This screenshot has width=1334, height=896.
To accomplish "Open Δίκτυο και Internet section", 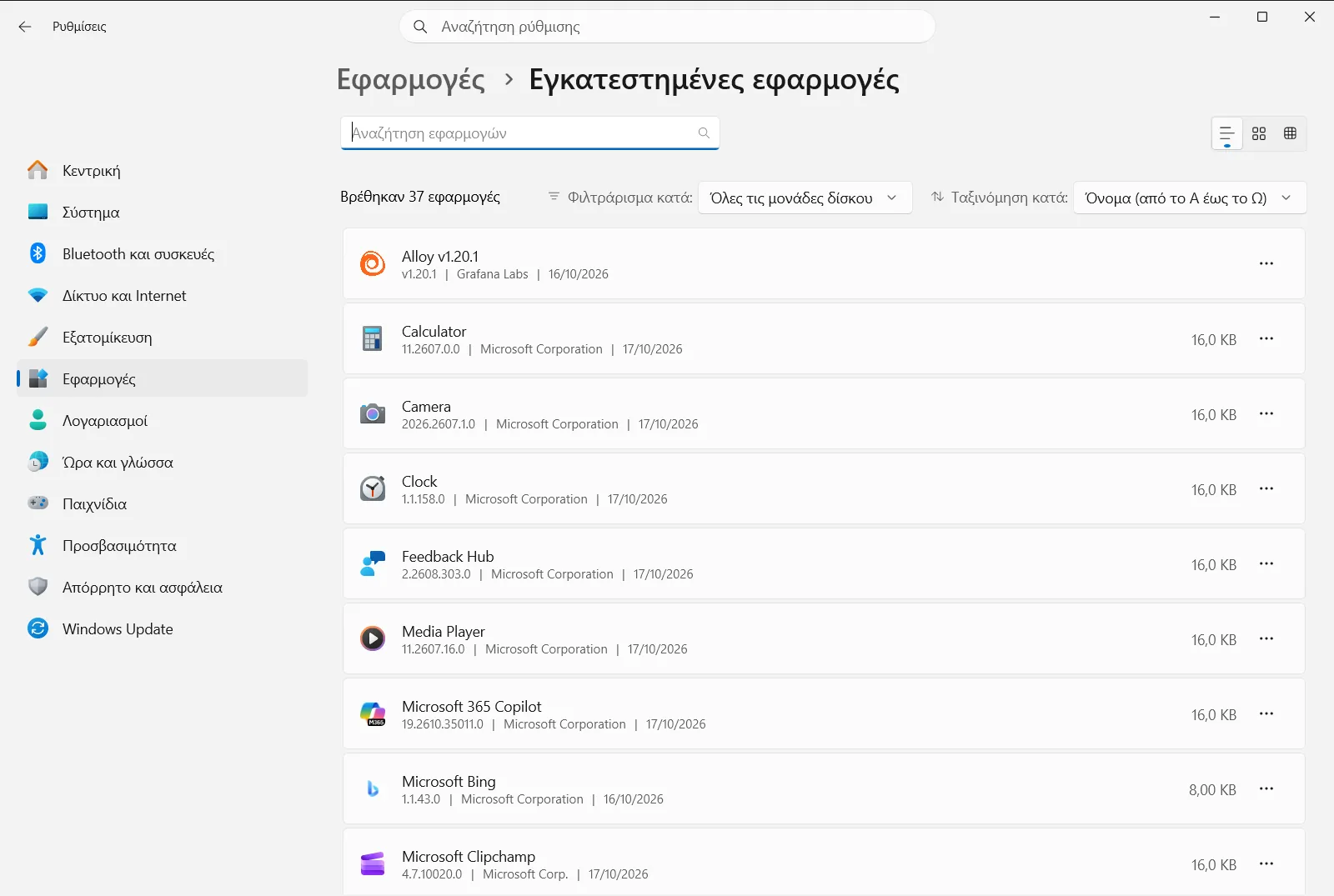I will point(163,295).
